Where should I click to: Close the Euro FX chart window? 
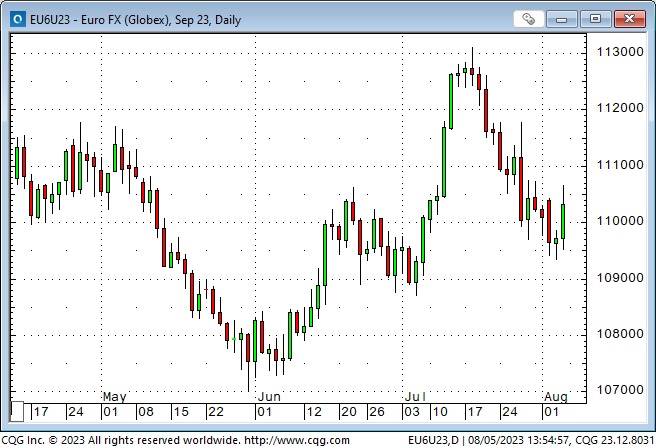[x=629, y=19]
